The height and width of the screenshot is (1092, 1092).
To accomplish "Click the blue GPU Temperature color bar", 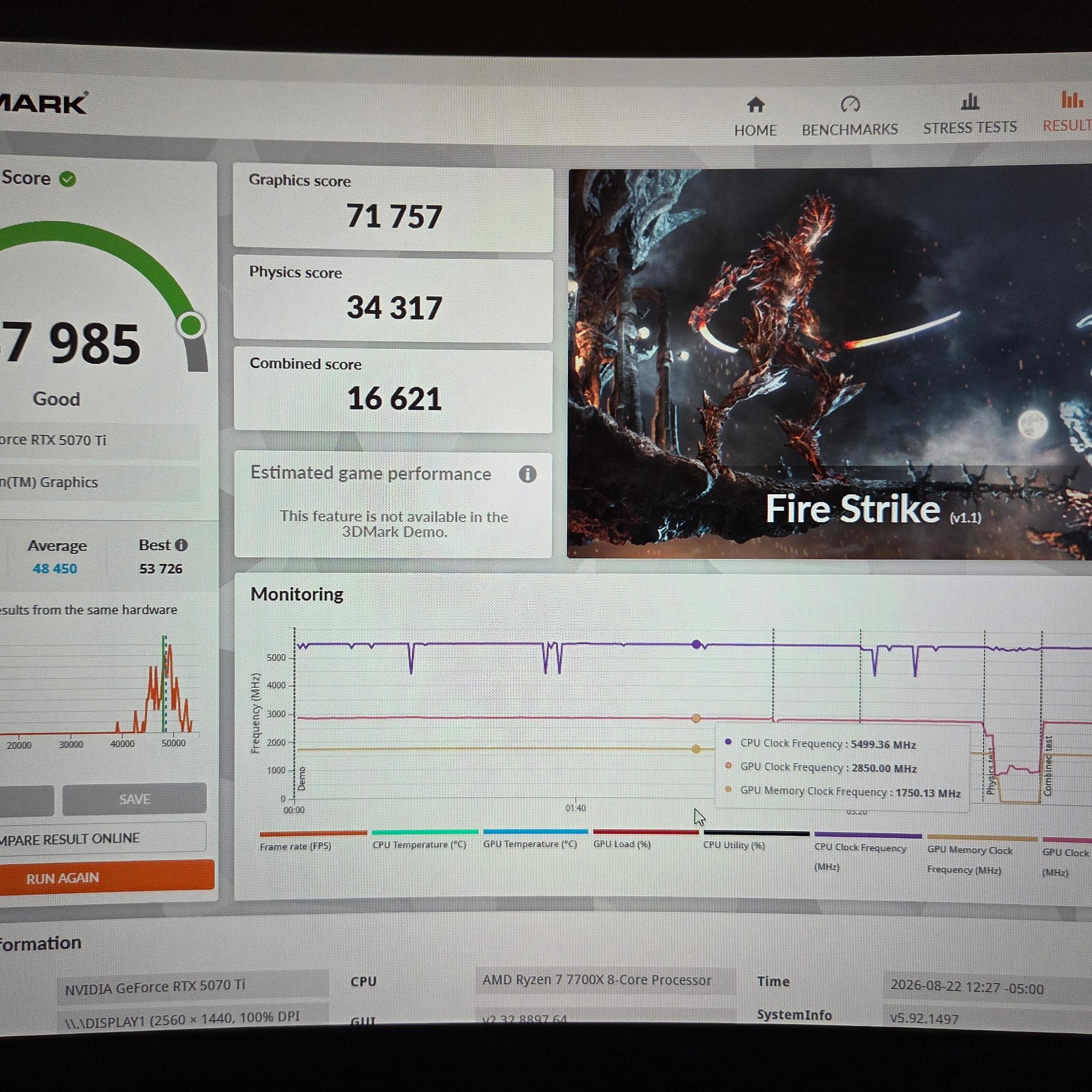I will pyautogui.click(x=535, y=831).
